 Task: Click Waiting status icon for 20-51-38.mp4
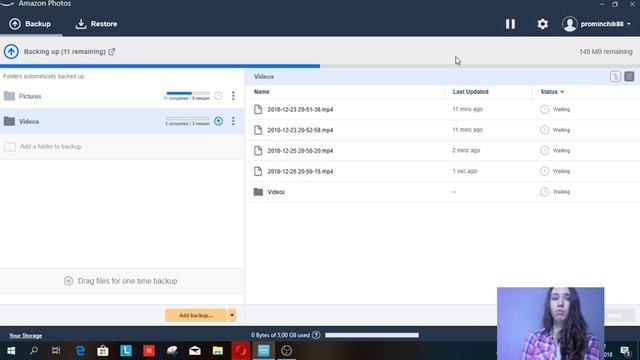[x=544, y=109]
